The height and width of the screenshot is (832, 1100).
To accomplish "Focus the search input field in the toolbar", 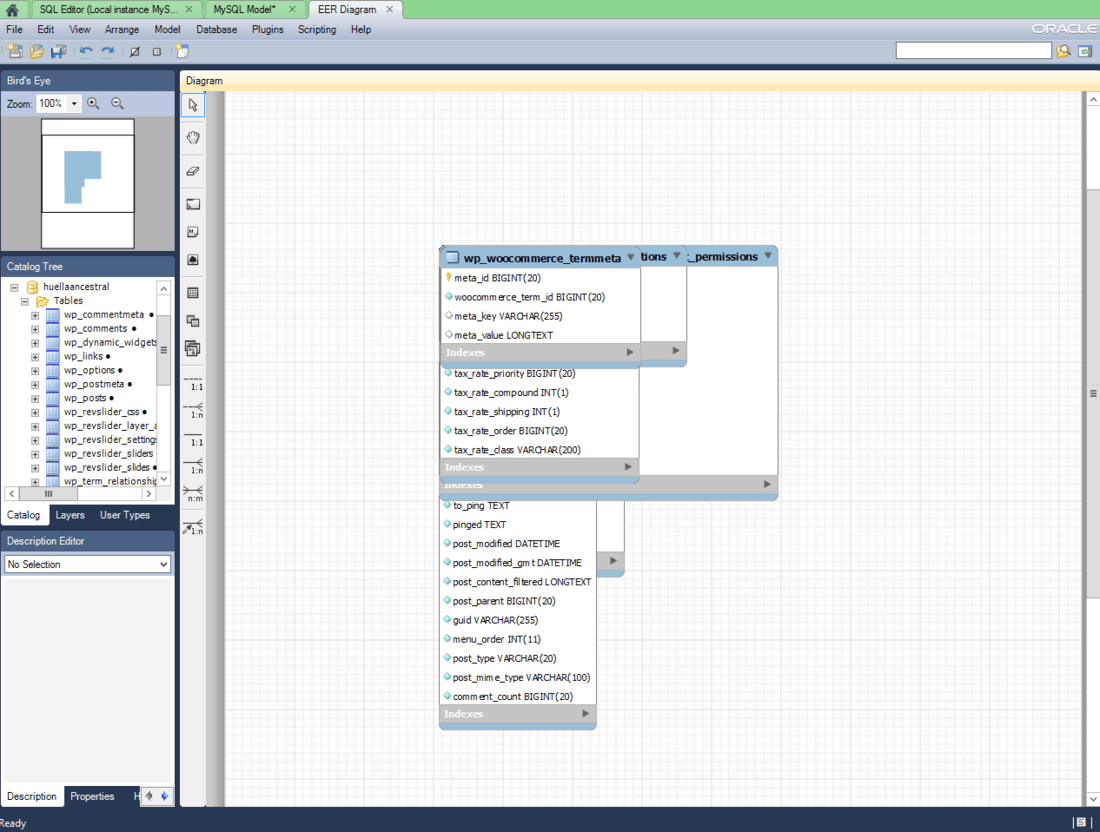I will pyautogui.click(x=973, y=51).
